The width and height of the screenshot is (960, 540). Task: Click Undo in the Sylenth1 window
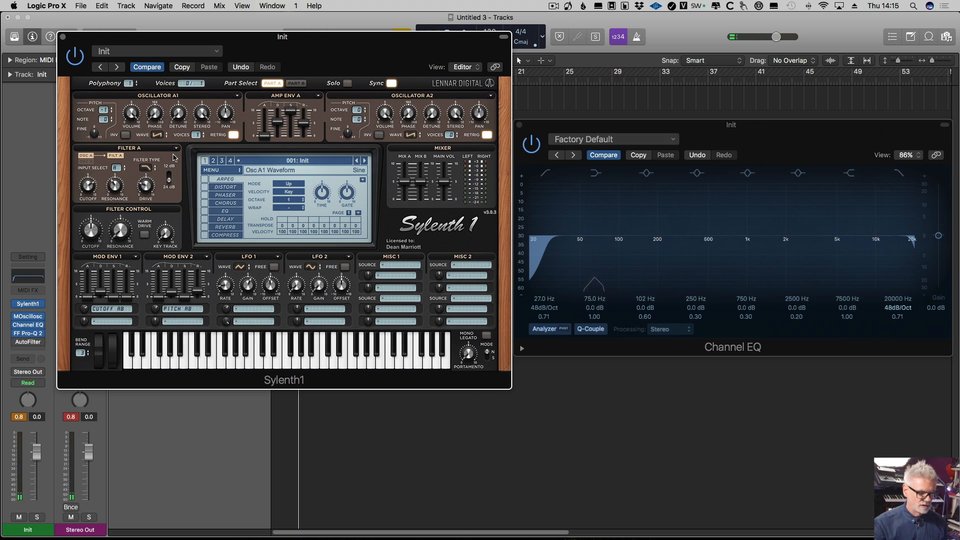(241, 67)
